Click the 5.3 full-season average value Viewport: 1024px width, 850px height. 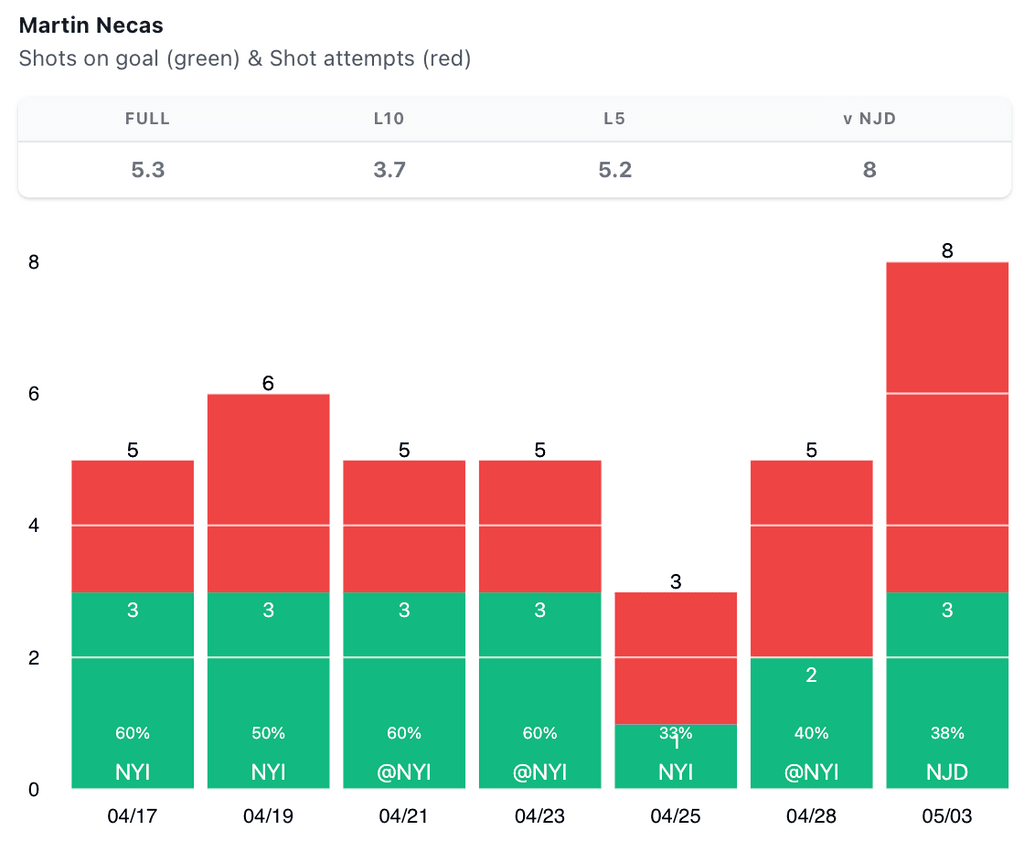coord(147,169)
